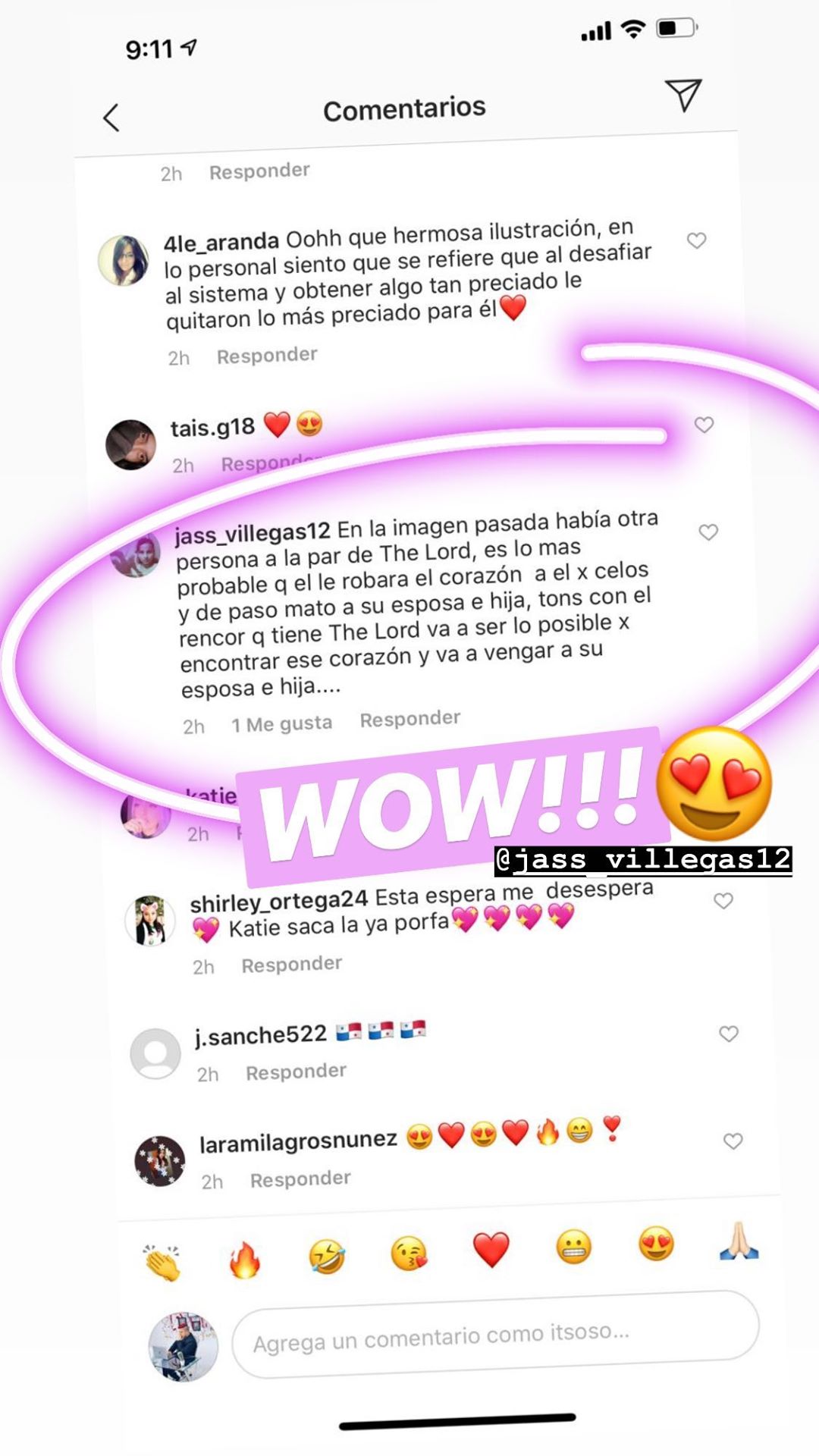Screen dimensions: 819x1456
Task: Like the jass_villegas12 comment with its heart
Action: (x=708, y=532)
